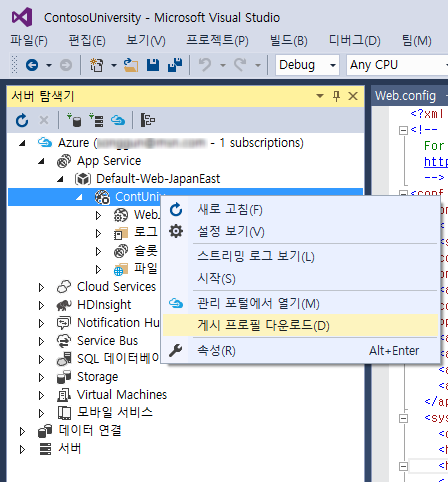Viewport: 448px width, 482px height.
Task: Open the 빌드(B) menu
Action: click(x=289, y=41)
